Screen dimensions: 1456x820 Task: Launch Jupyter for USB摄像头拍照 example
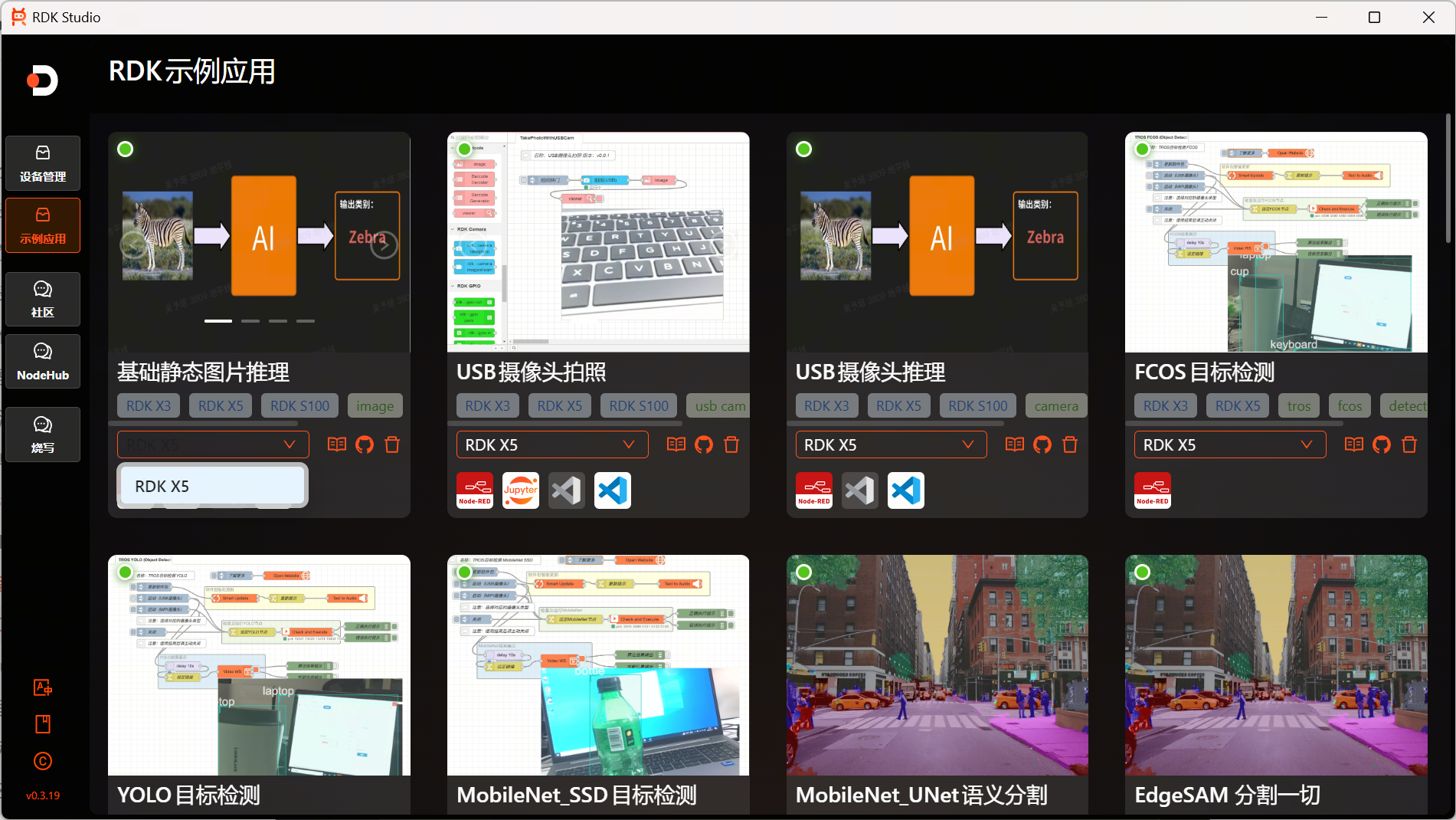click(x=521, y=490)
